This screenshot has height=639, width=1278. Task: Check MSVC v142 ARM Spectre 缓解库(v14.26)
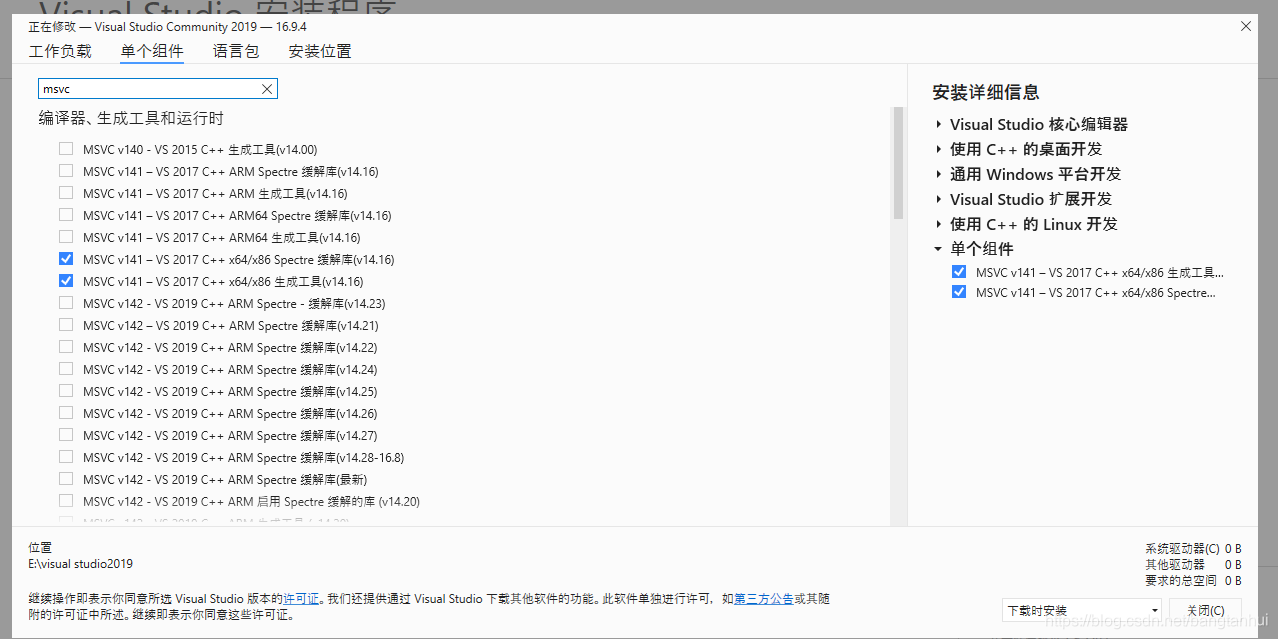click(66, 413)
